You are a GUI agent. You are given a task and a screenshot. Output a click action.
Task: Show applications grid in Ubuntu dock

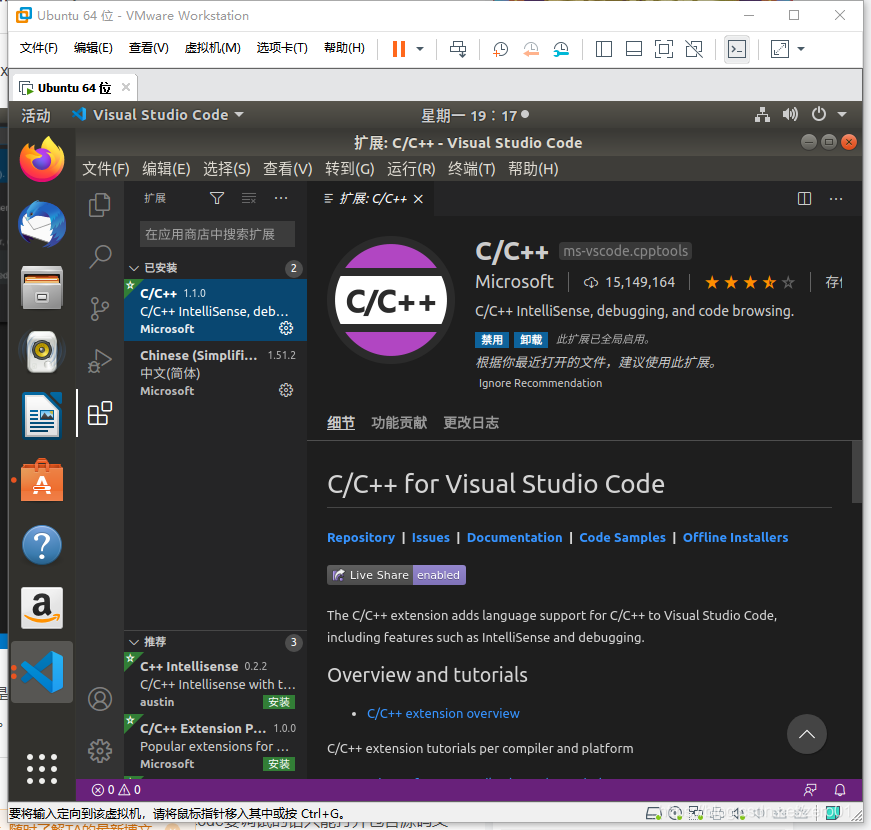[42, 769]
